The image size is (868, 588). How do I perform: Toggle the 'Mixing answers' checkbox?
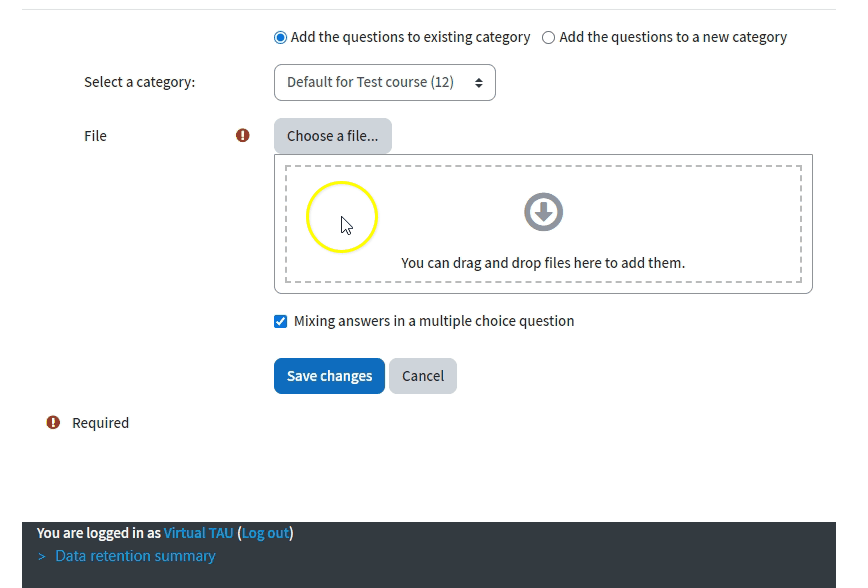tap(281, 322)
